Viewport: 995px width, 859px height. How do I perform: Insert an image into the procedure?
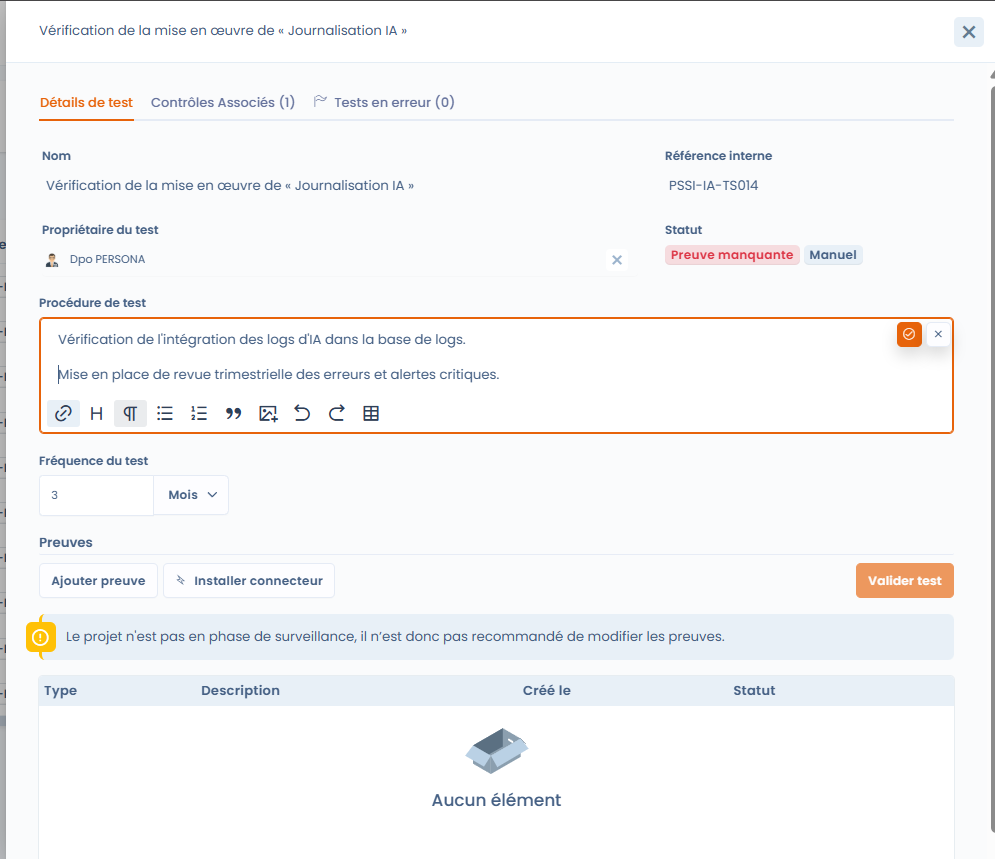[x=268, y=414]
